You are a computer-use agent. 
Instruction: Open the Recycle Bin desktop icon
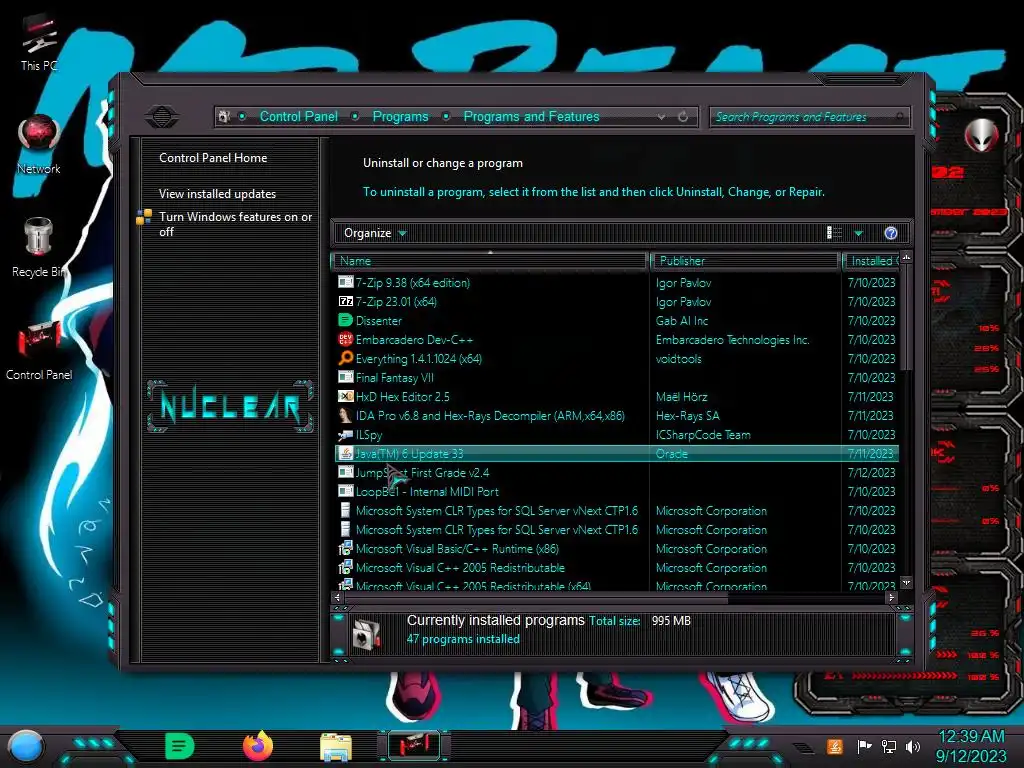[x=39, y=247]
